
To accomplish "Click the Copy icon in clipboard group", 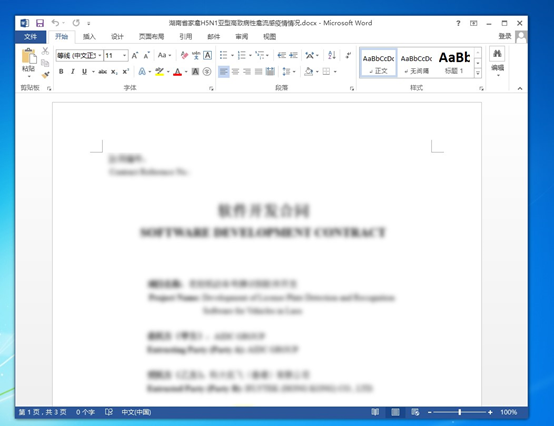I will (x=45, y=63).
